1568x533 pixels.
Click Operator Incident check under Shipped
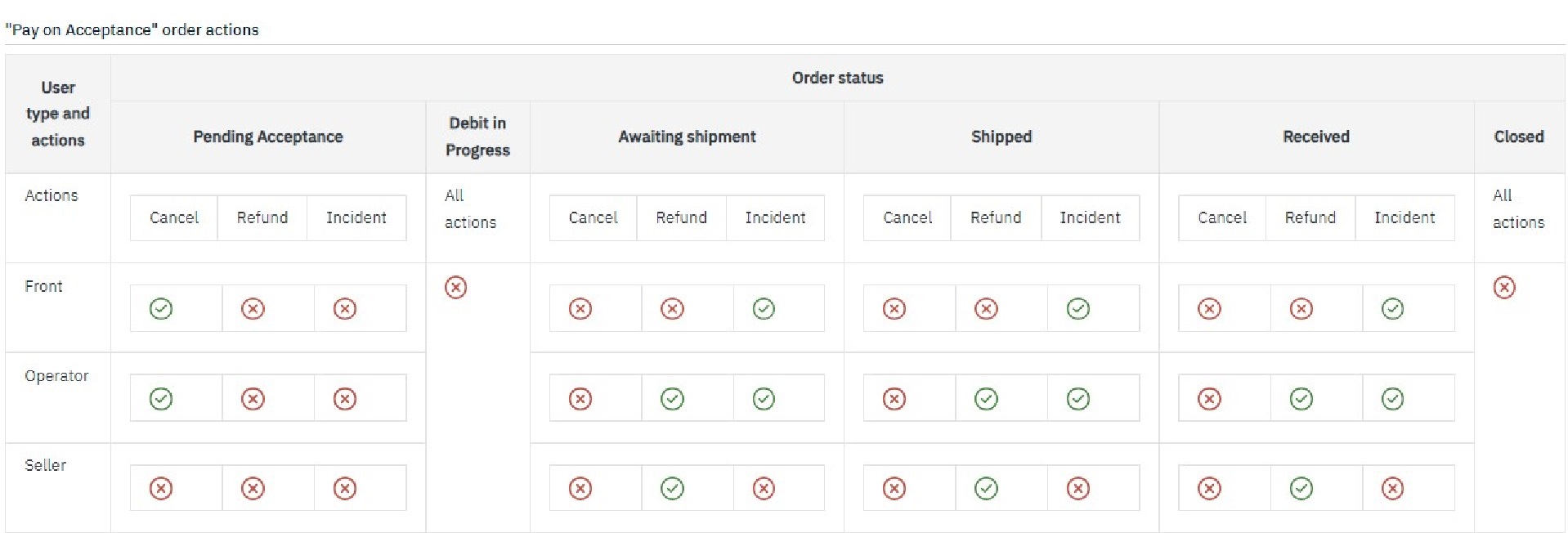(x=1078, y=398)
